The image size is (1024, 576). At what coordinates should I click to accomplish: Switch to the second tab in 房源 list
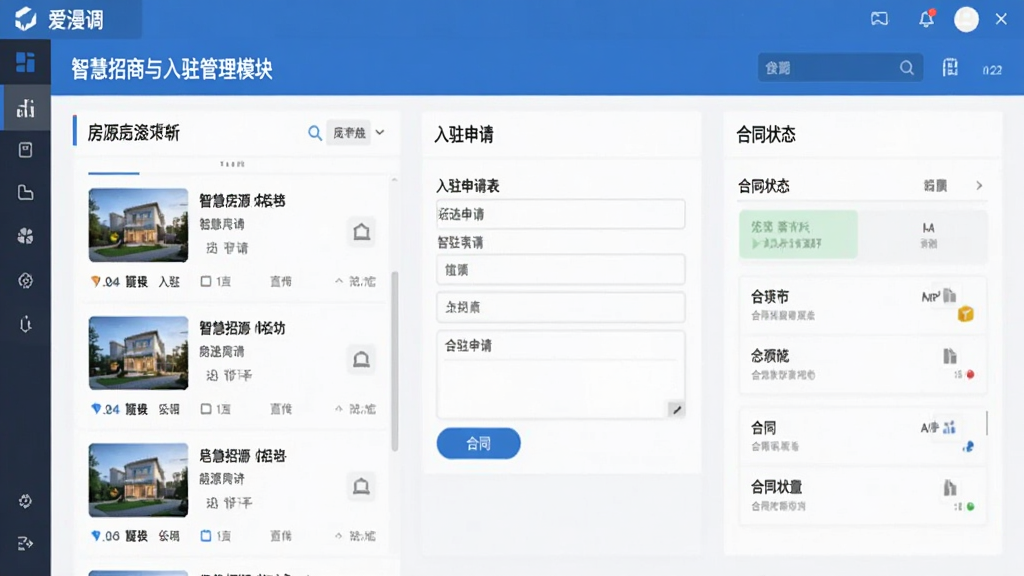(232, 165)
